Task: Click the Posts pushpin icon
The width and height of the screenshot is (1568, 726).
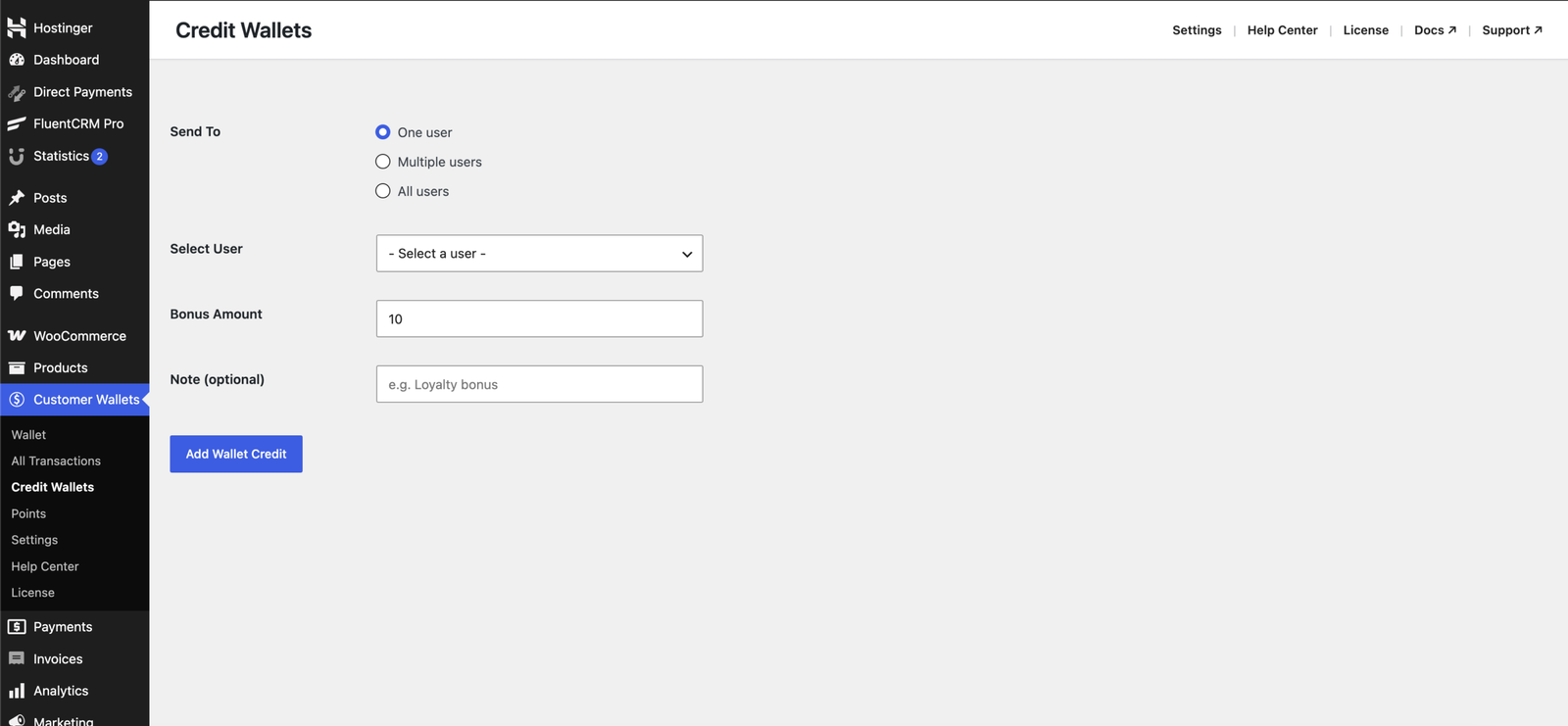Action: coord(17,198)
